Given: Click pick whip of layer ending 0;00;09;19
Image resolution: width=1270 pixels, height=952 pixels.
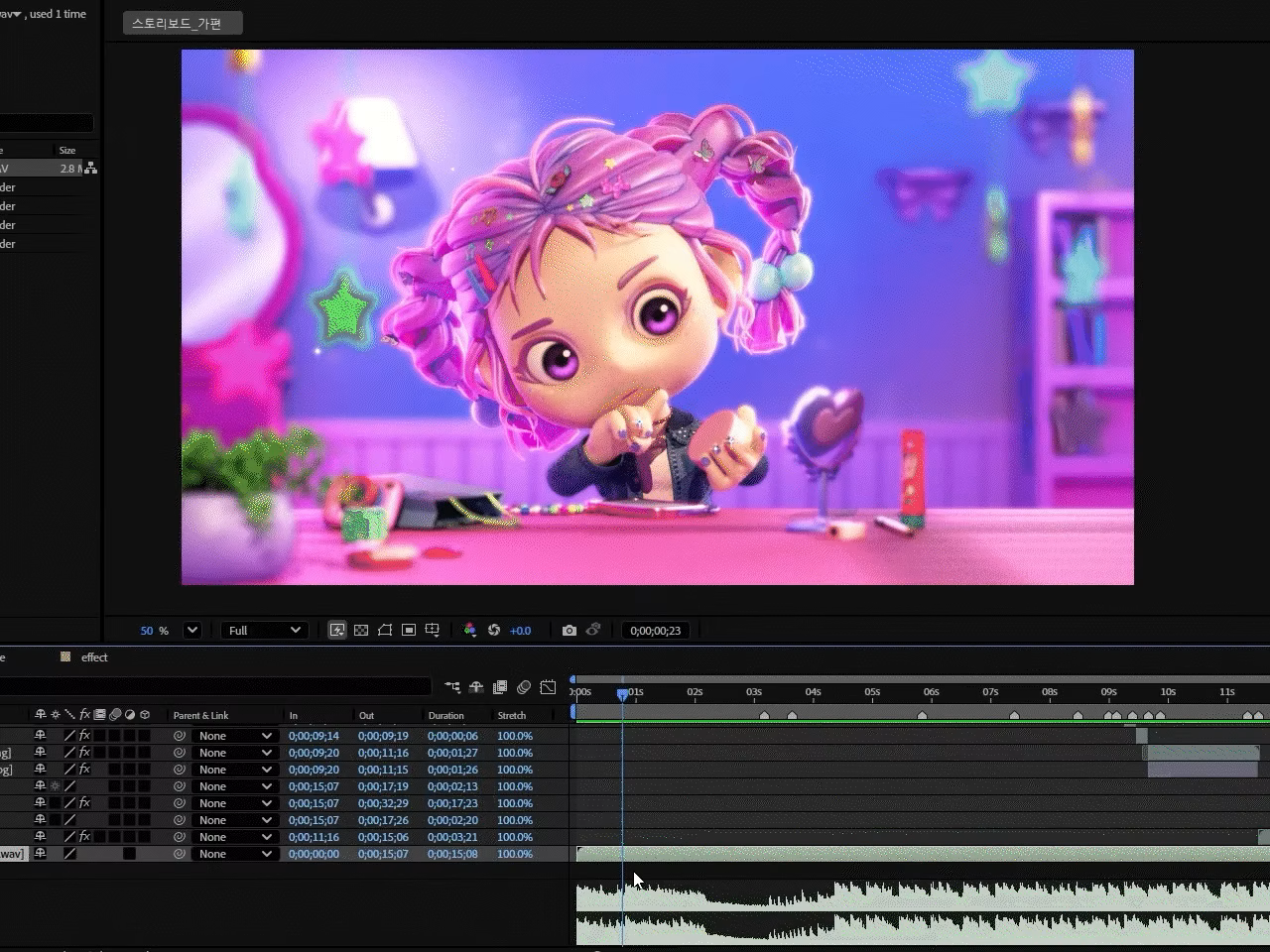Looking at the screenshot, I should pyautogui.click(x=180, y=736).
